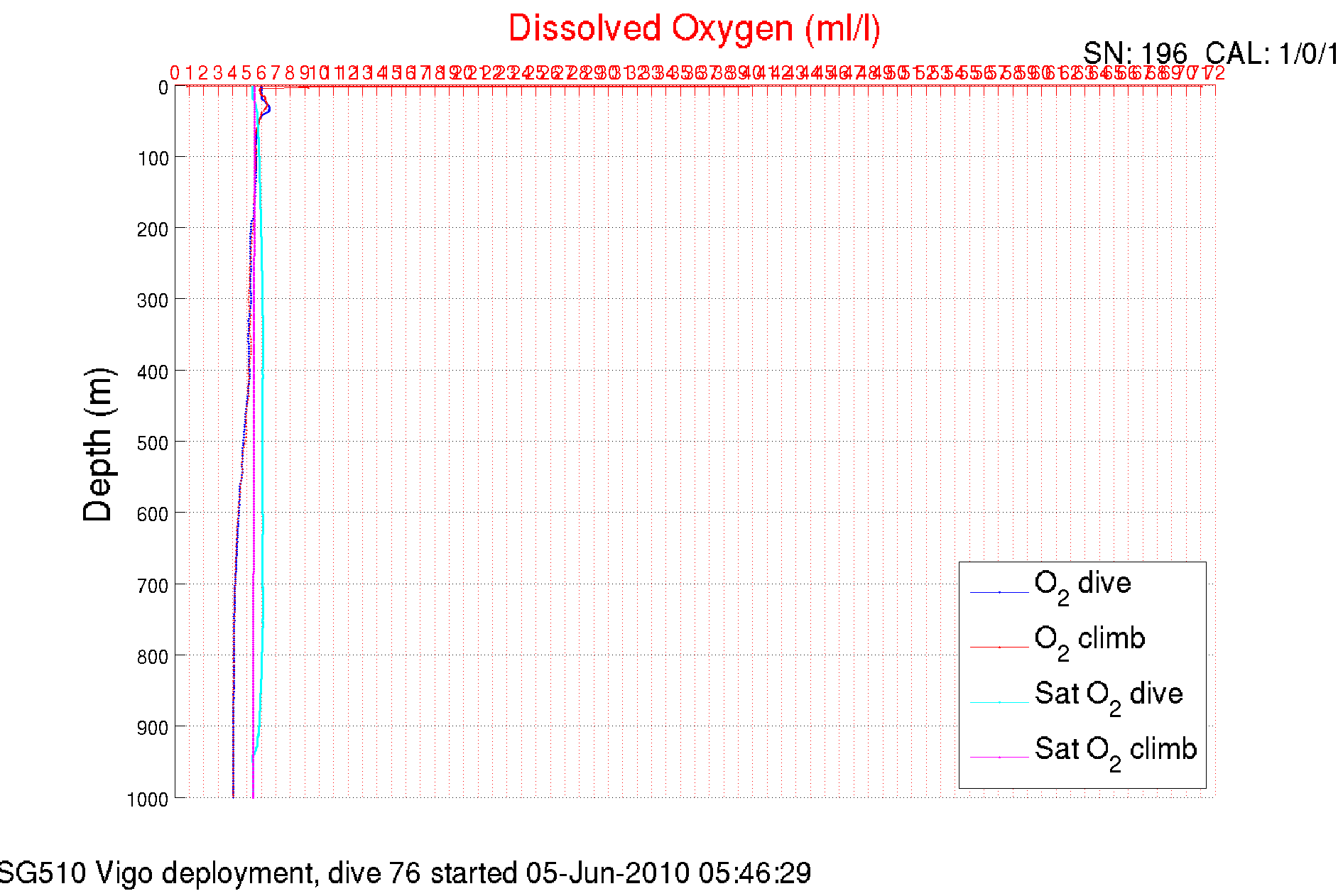Click the cyan saturation curve at 500 m
Screen dimensions: 1343x896
(262, 442)
